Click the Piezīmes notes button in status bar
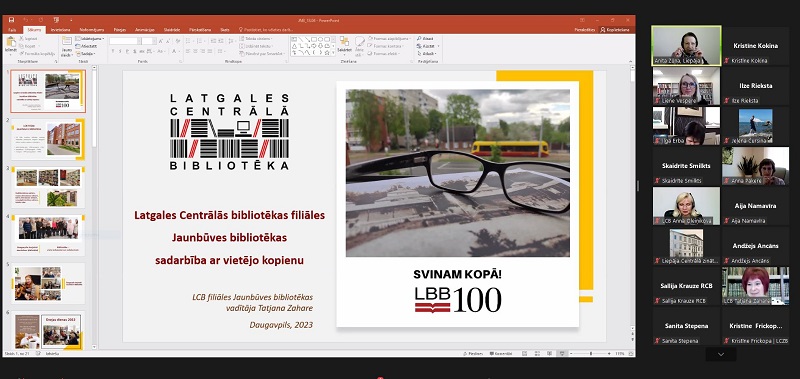 473,353
